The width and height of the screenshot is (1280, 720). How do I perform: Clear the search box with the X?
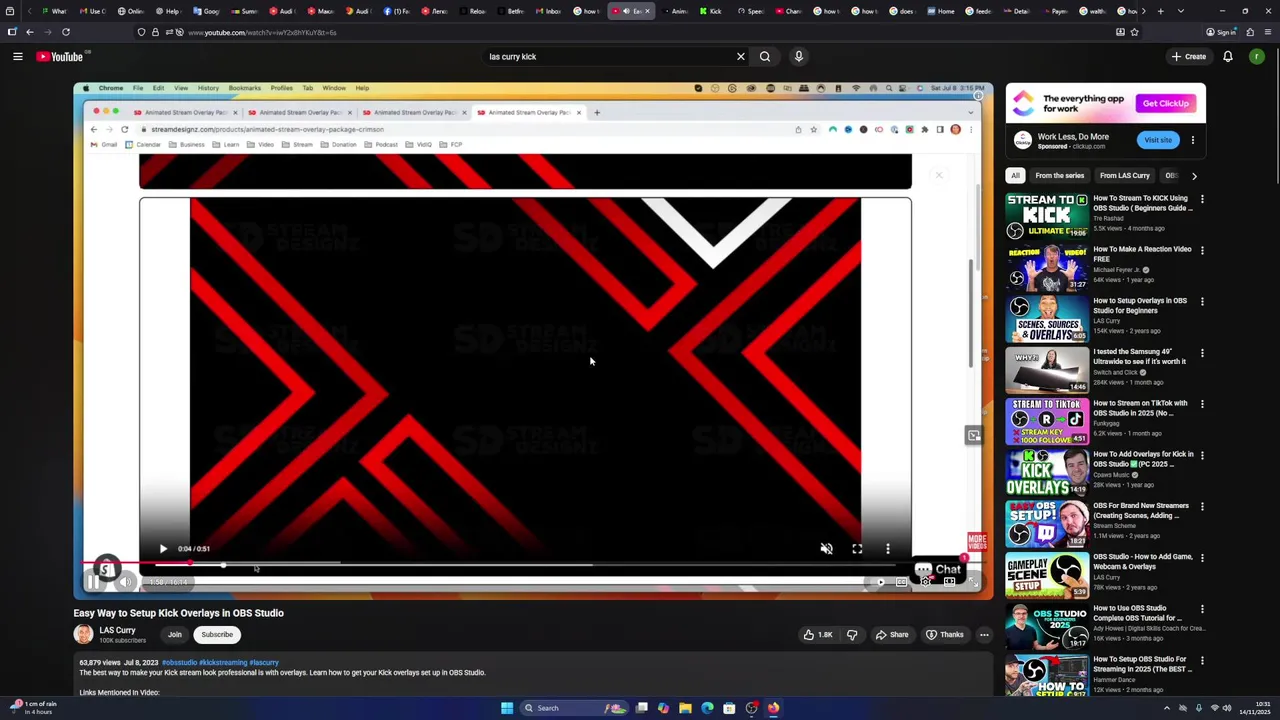(x=741, y=57)
